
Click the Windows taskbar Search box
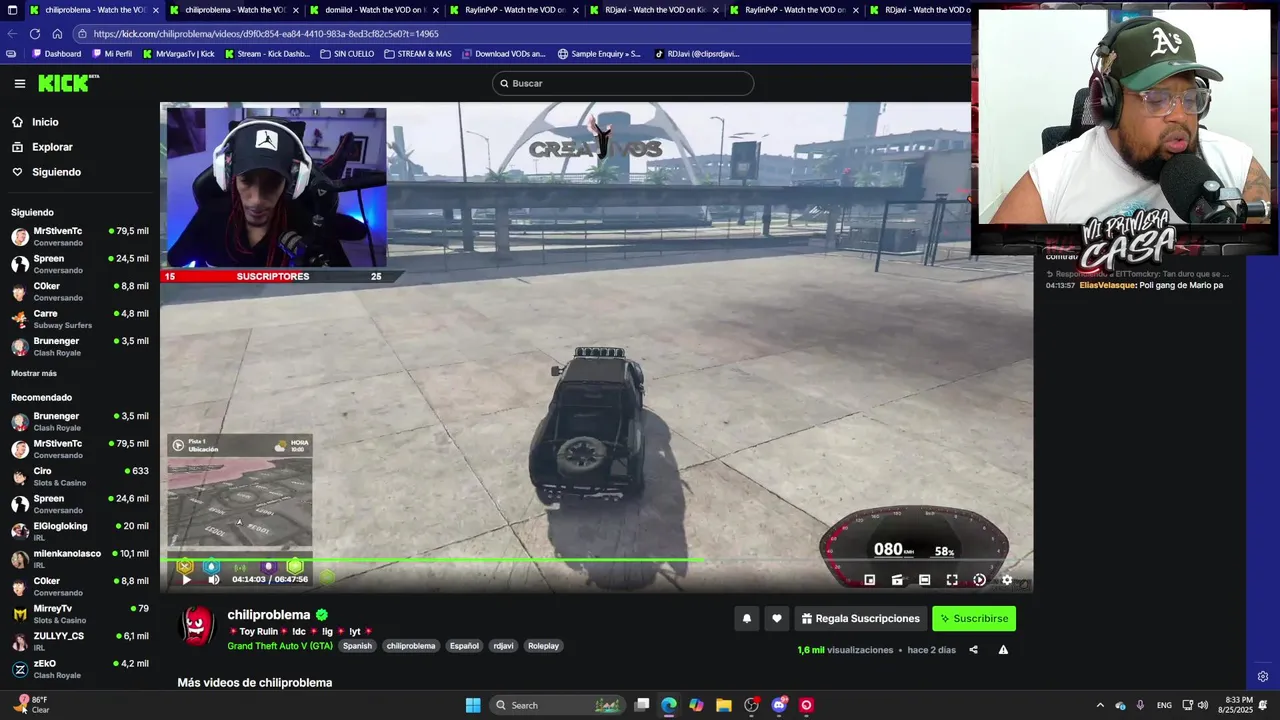point(558,705)
